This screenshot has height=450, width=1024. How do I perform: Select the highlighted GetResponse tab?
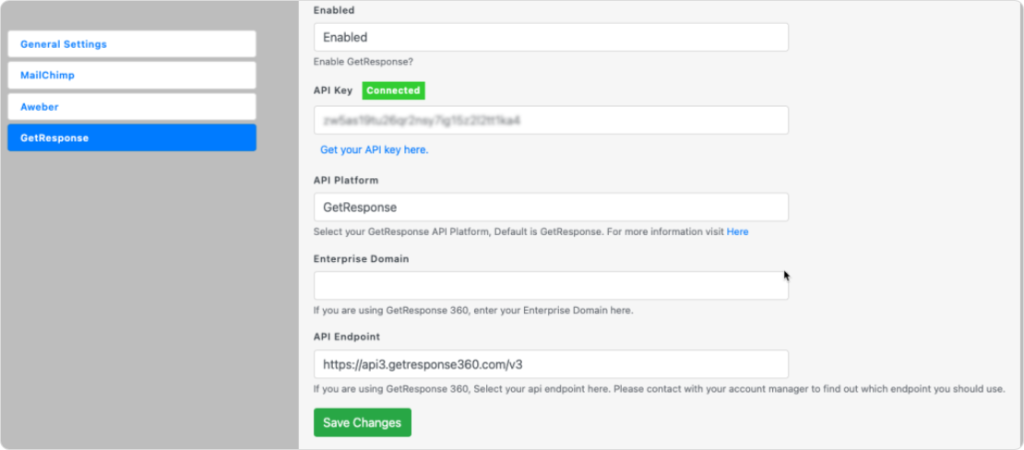click(x=132, y=138)
